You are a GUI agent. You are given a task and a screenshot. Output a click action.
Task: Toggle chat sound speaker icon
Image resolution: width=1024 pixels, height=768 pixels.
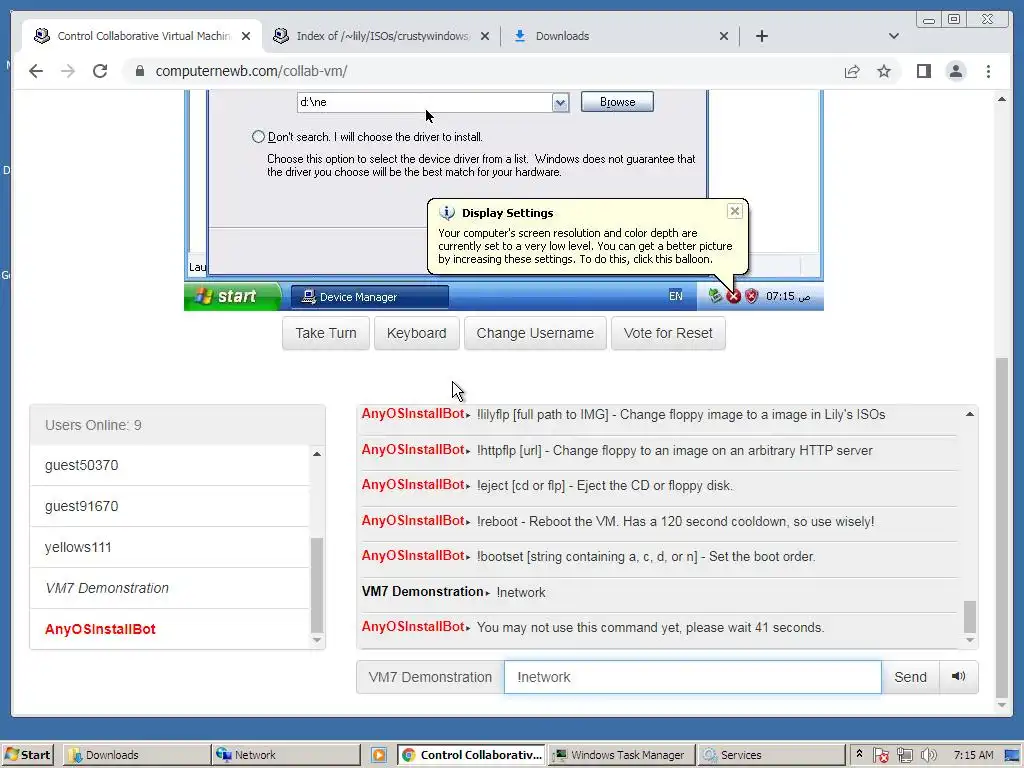(x=958, y=677)
